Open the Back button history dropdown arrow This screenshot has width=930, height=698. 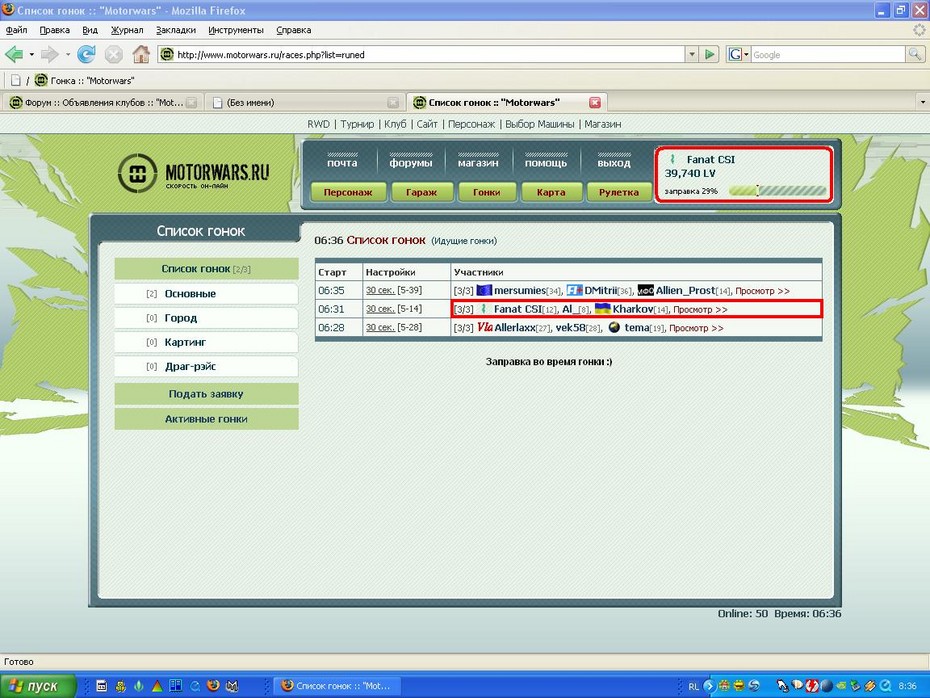(31, 55)
